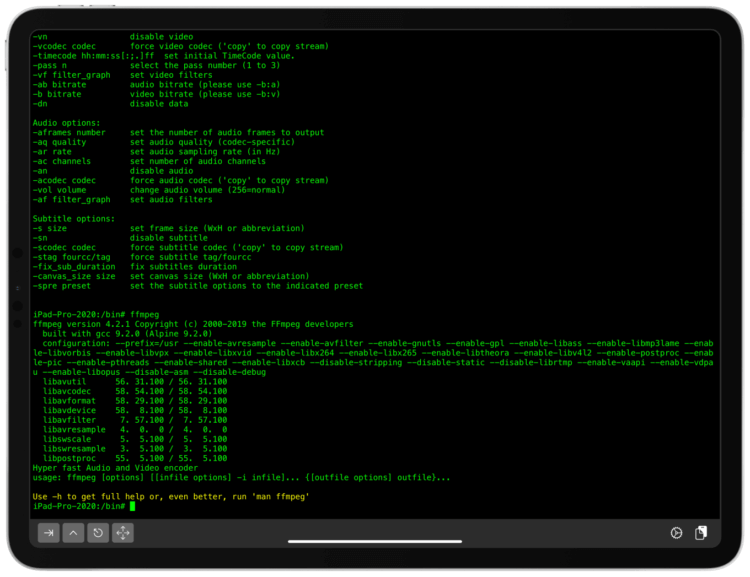
Task: Click the 'libavdevice' version row
Action: pyautogui.click(x=135, y=410)
